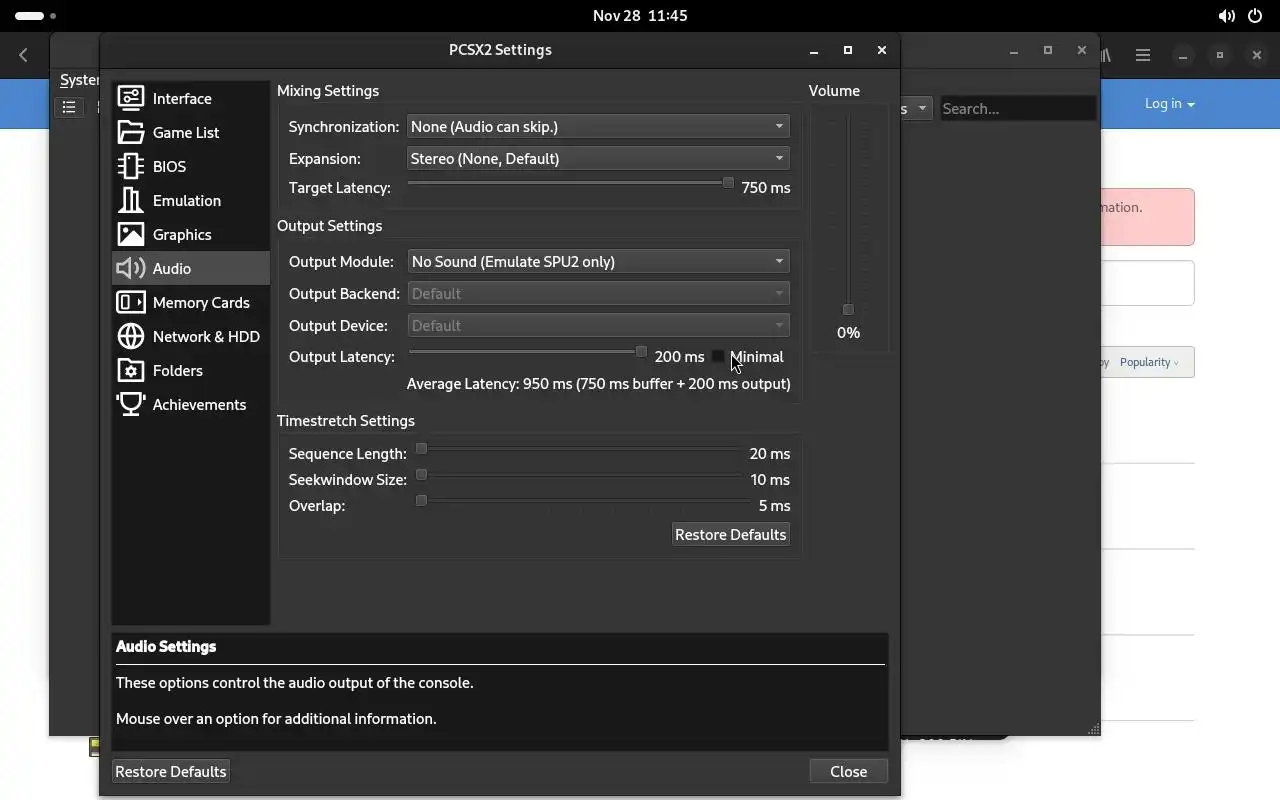Open the Network & HDD page

point(190,336)
